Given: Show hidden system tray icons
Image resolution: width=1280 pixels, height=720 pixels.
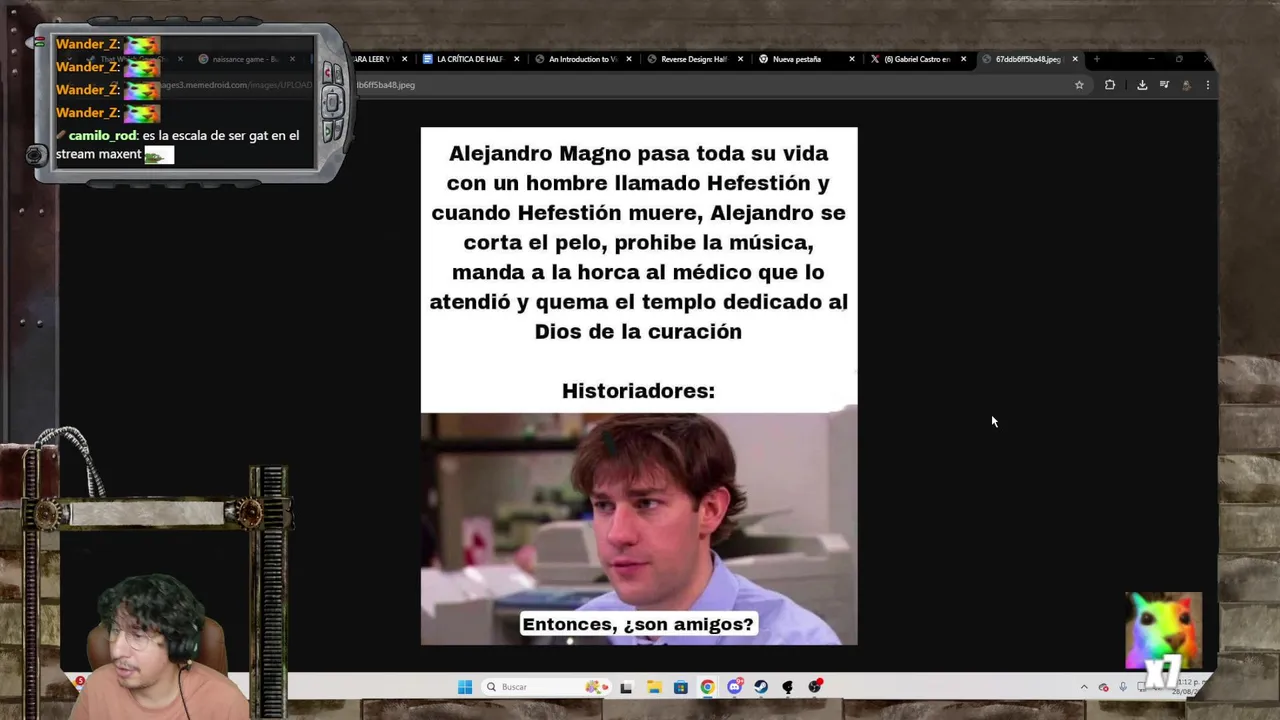Looking at the screenshot, I should [1084, 687].
